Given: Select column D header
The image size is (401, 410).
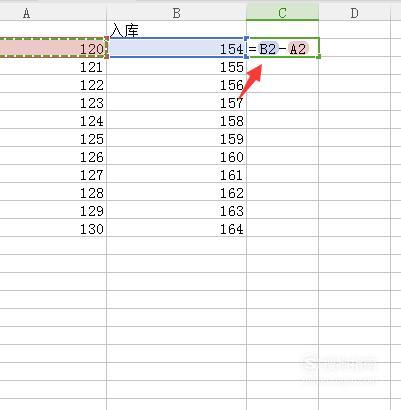Looking at the screenshot, I should [x=354, y=13].
